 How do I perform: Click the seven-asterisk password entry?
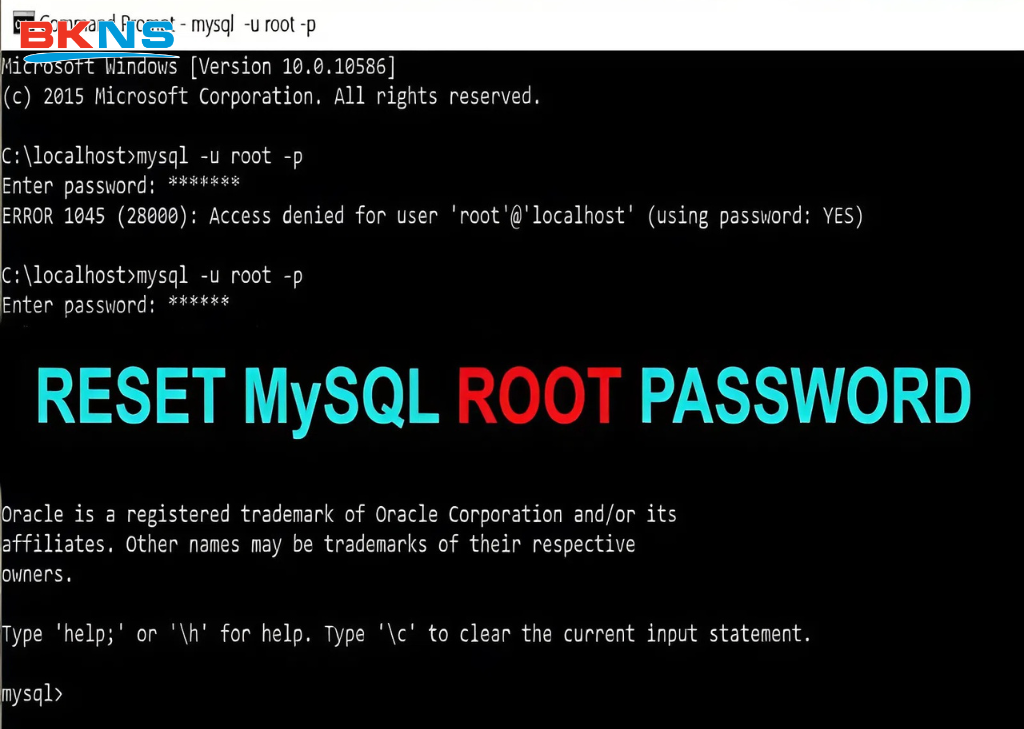click(x=204, y=183)
